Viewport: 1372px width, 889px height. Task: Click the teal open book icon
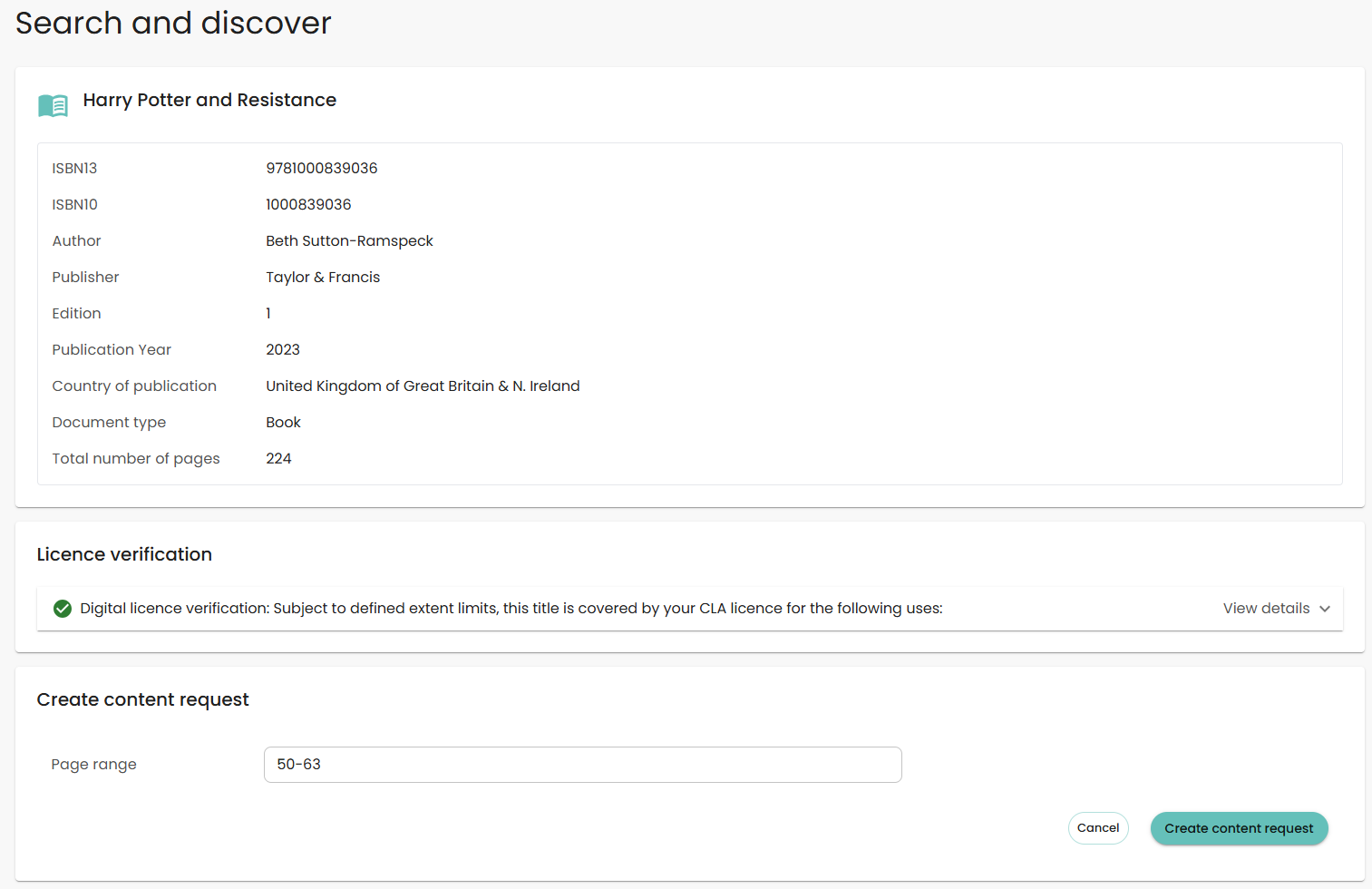click(53, 105)
